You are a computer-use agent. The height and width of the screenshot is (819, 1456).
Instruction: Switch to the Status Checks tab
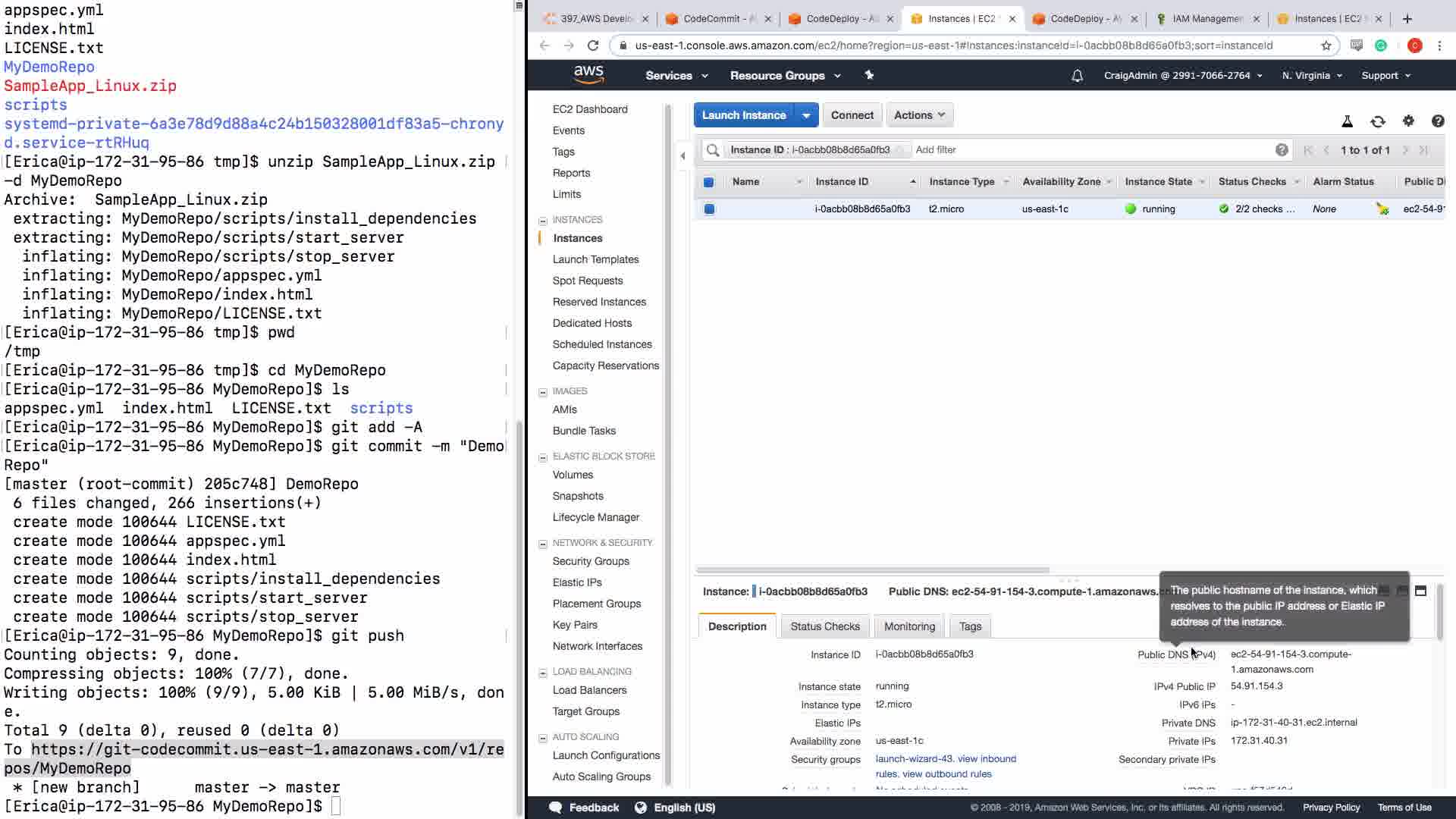pos(825,626)
